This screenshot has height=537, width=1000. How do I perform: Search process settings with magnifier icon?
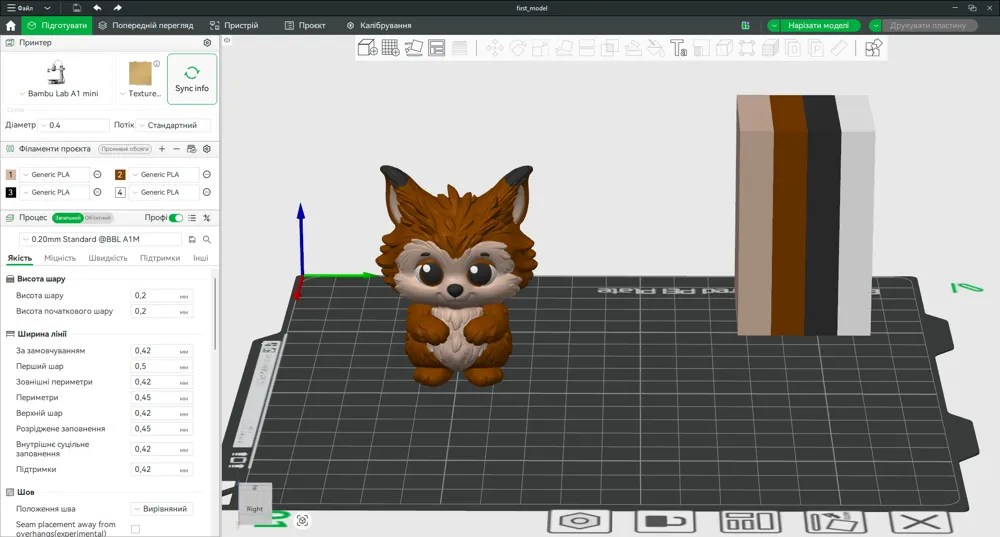207,239
